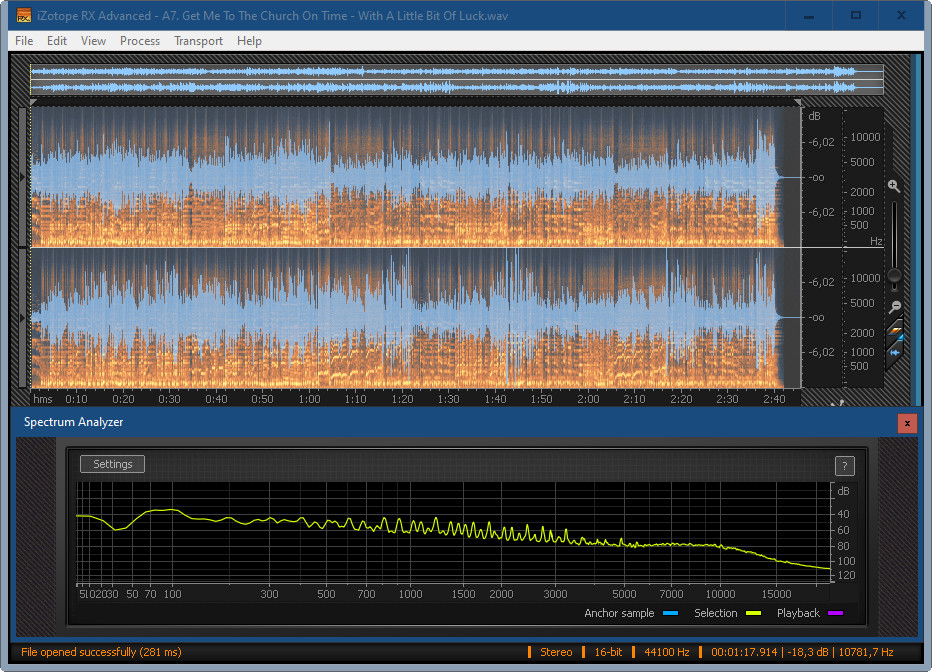Click the 'dB' amplitude ruler label
Screen dimensions: 932x672
[x=814, y=116]
